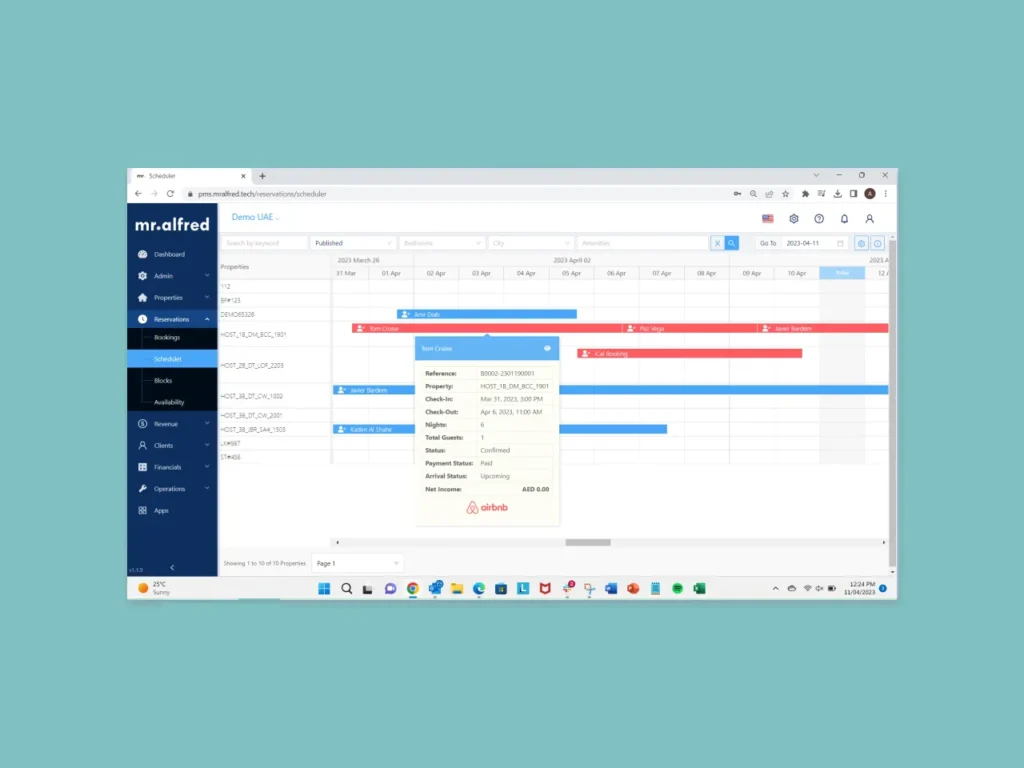Click the Dashboard icon in the sidebar

tap(143, 254)
